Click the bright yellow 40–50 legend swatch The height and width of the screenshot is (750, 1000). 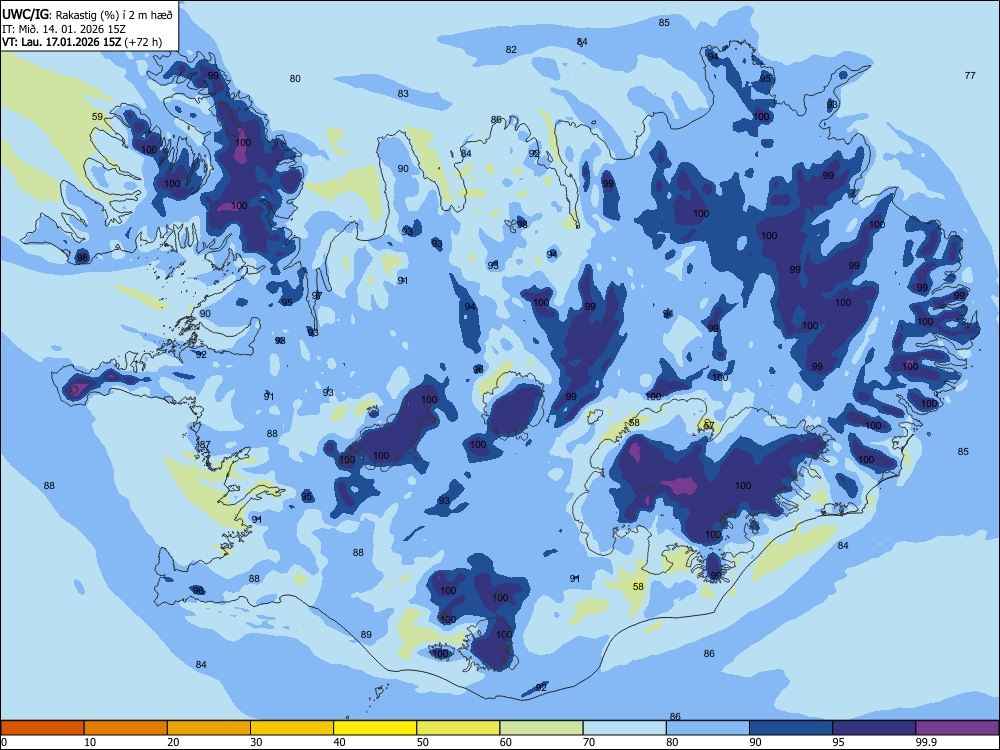(x=375, y=728)
